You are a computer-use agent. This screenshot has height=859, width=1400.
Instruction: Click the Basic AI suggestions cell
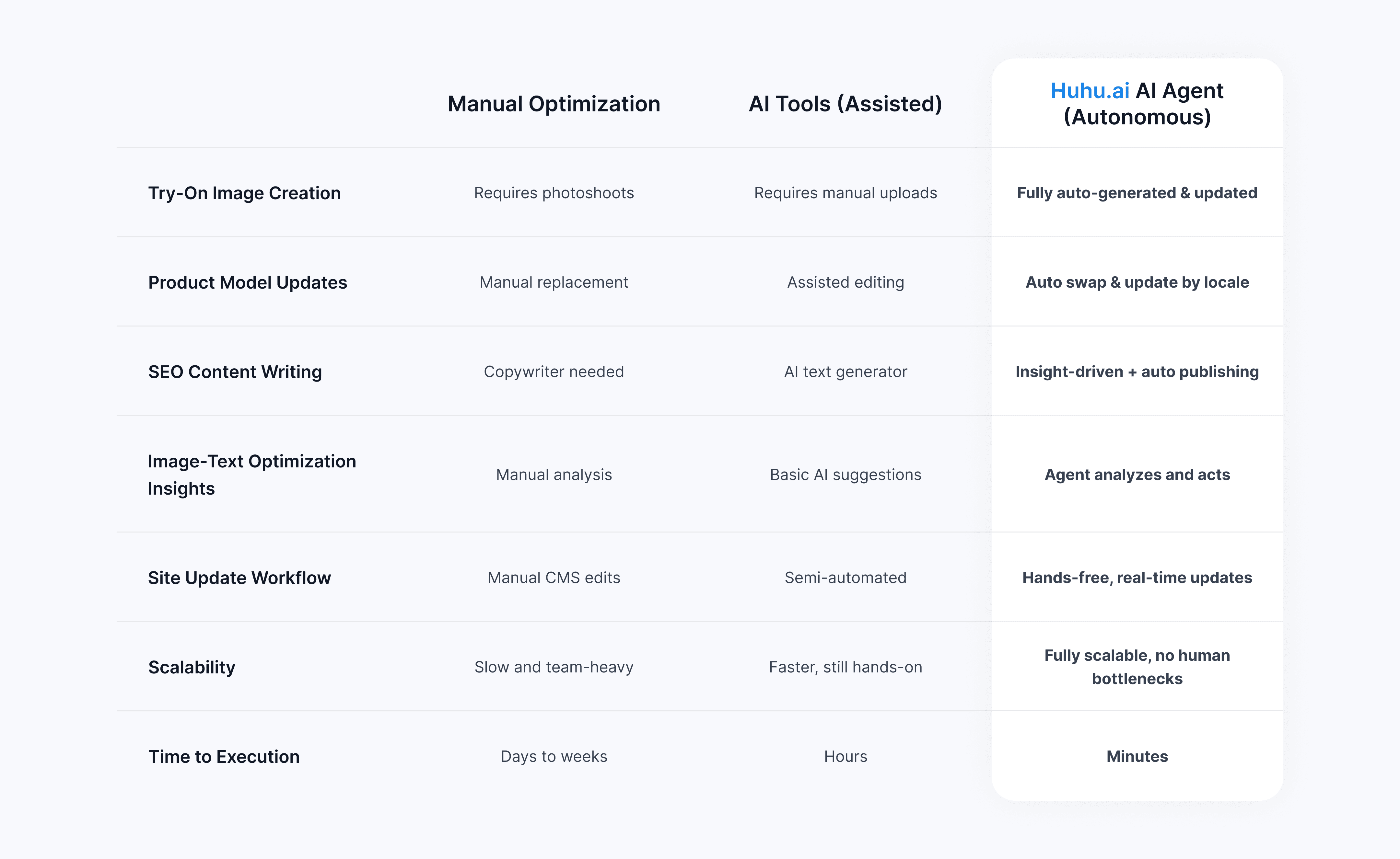845,475
